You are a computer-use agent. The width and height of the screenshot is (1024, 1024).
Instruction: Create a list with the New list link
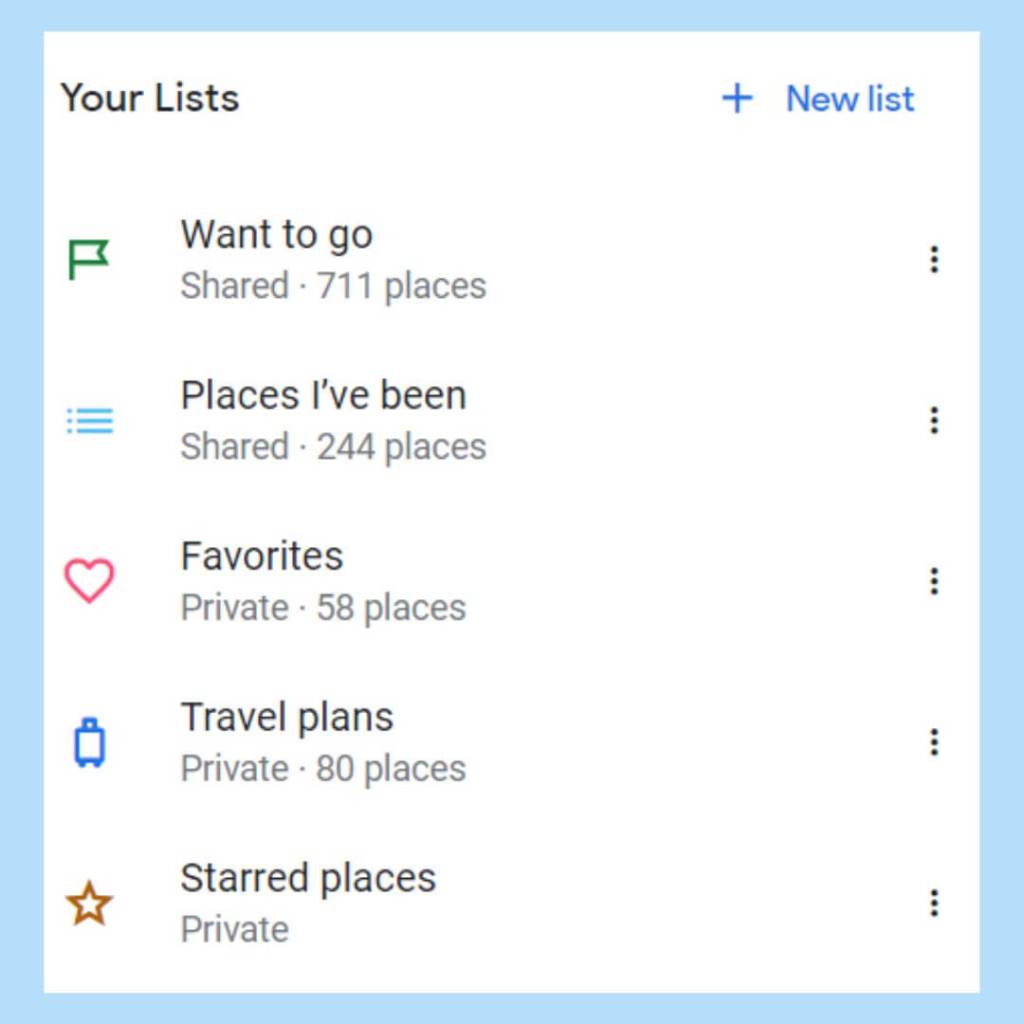coord(850,98)
